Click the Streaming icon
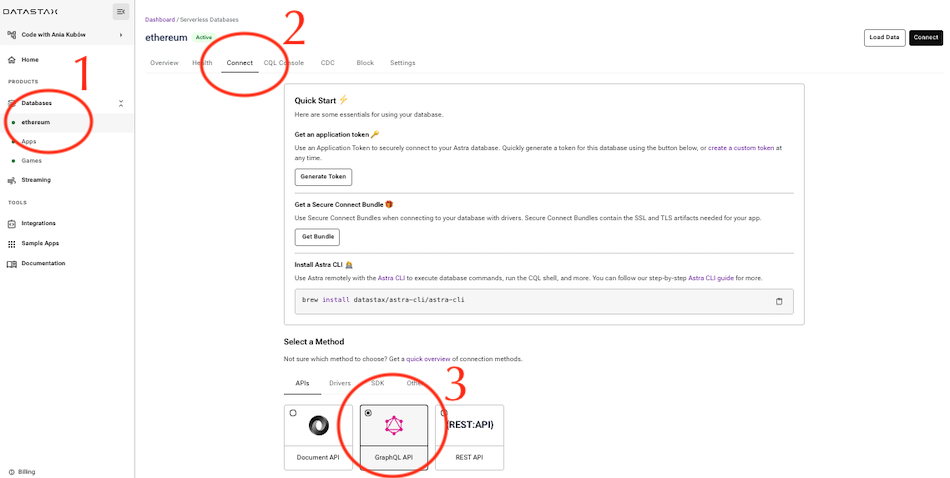 [x=12, y=180]
